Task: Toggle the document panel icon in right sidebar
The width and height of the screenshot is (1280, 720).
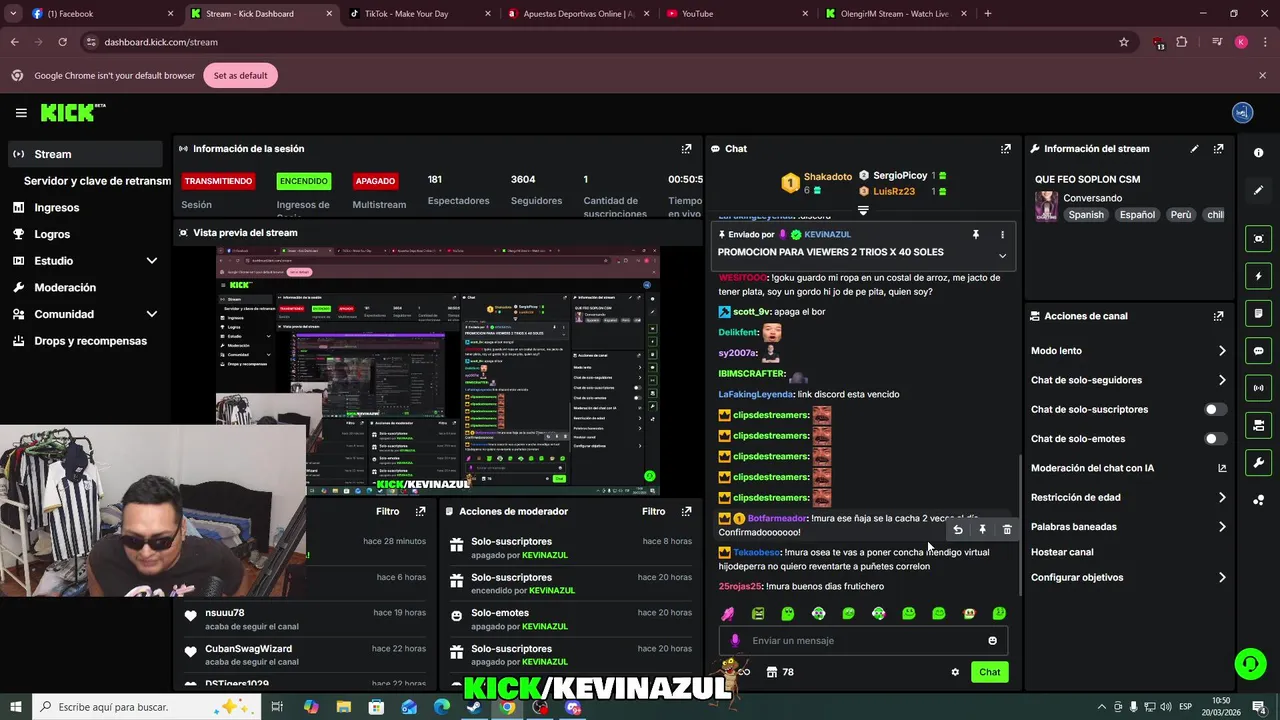Action: click(x=1258, y=313)
